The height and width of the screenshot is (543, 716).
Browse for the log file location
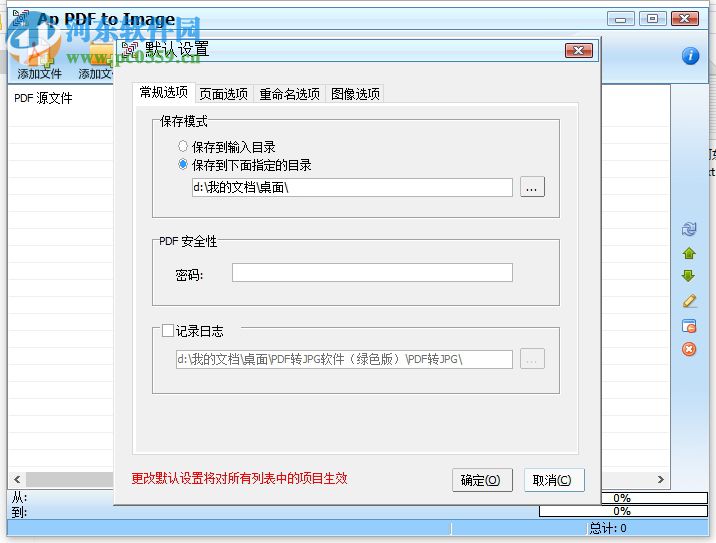532,359
